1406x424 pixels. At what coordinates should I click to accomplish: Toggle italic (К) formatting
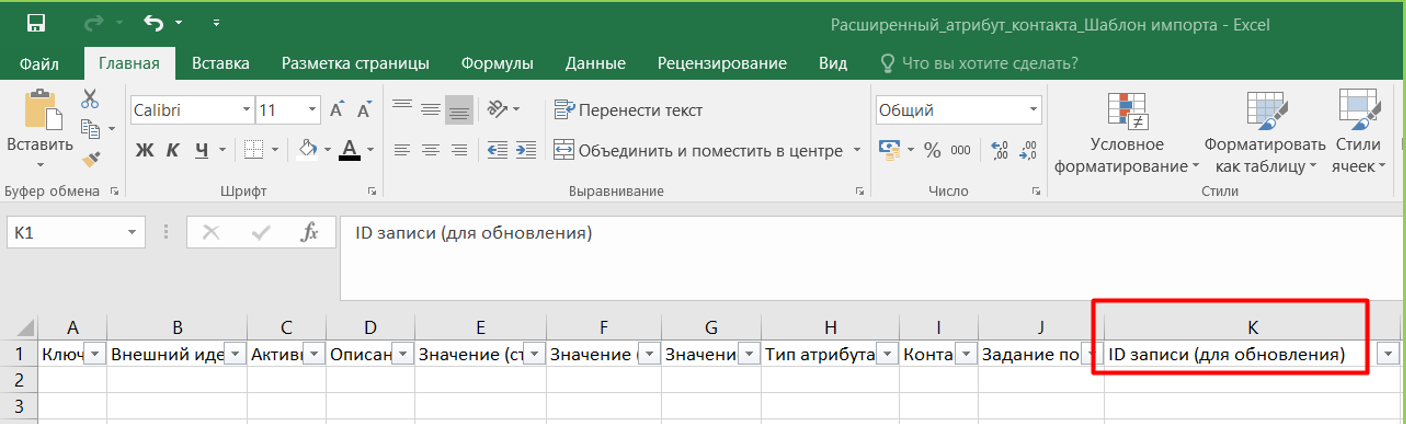(173, 151)
